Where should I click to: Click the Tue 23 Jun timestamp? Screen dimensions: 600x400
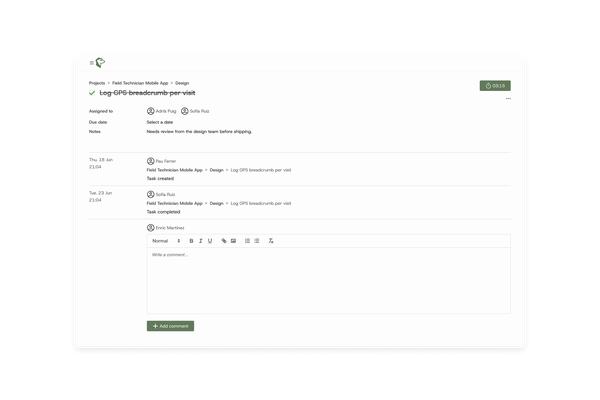pyautogui.click(x=101, y=196)
